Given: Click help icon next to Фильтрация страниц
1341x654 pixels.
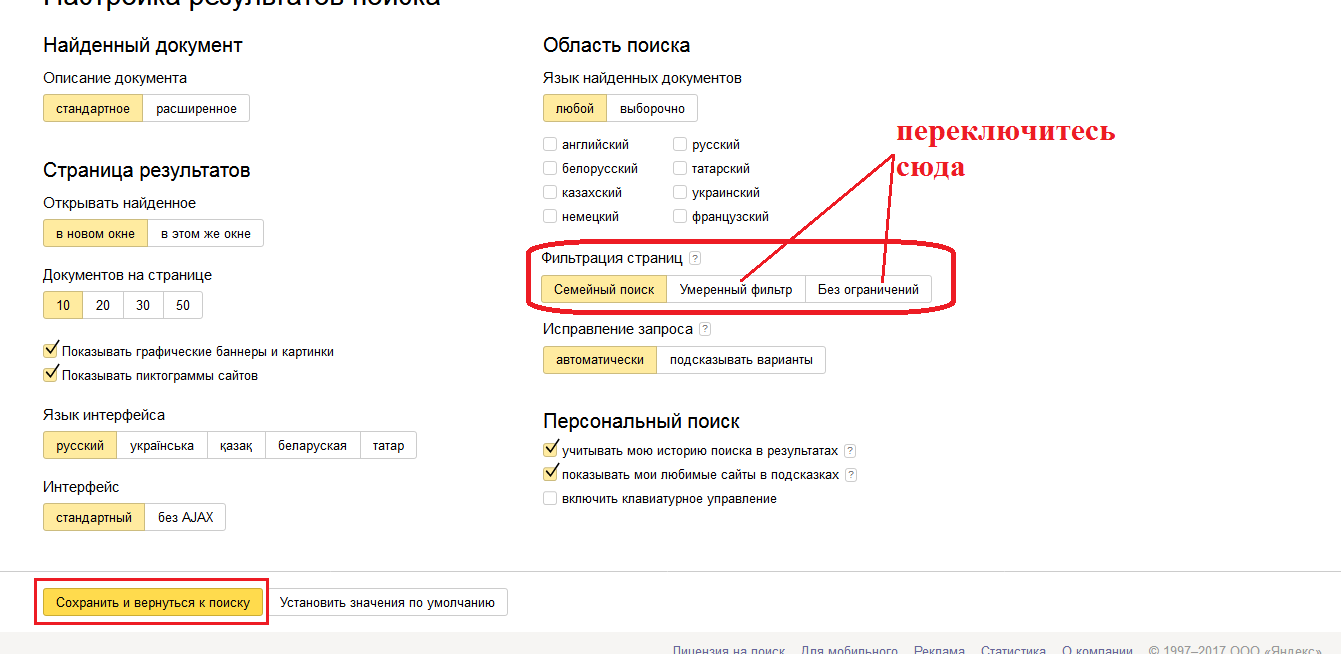Looking at the screenshot, I should pyautogui.click(x=695, y=258).
